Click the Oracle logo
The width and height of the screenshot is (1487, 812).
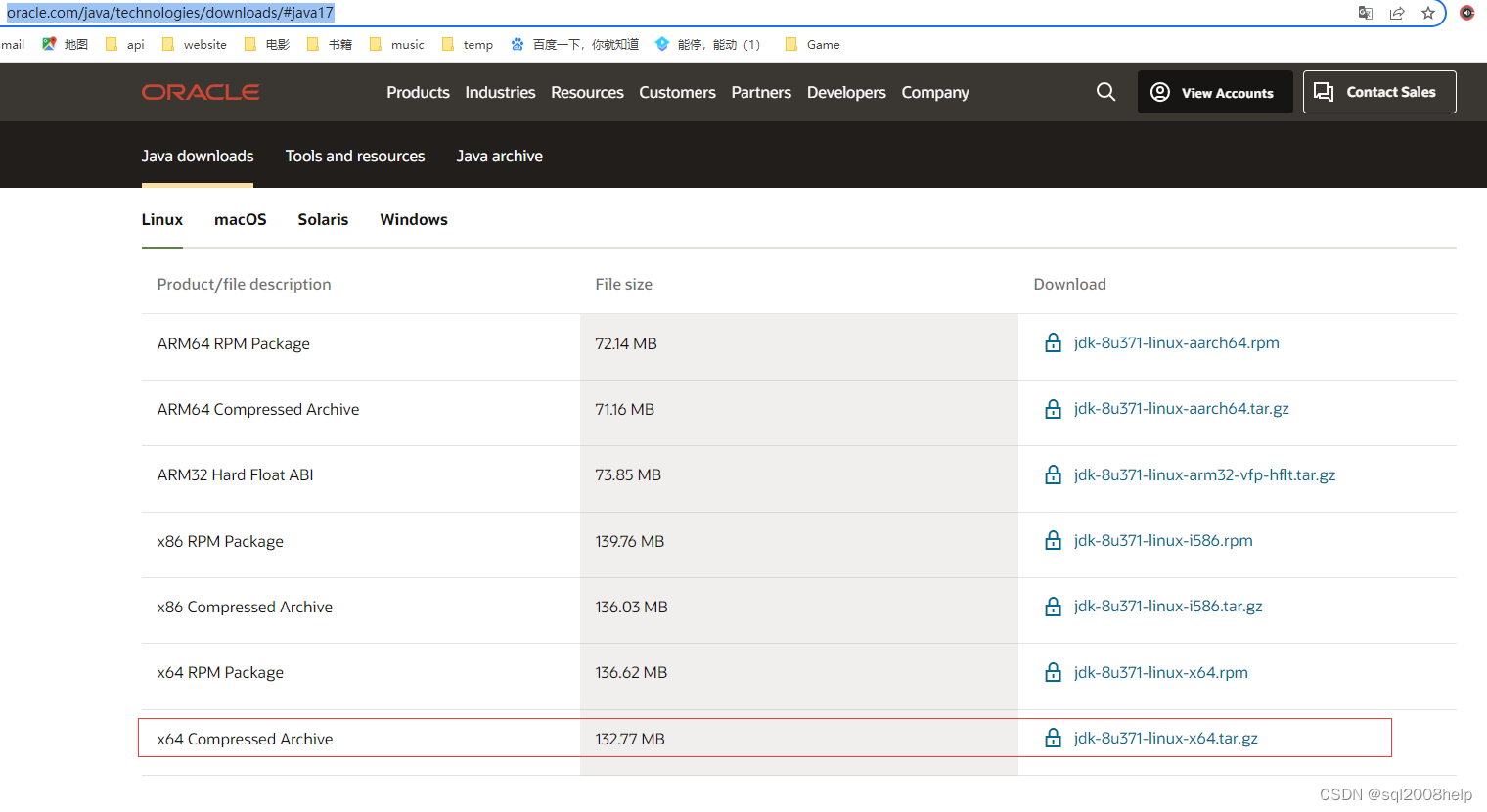tap(201, 92)
